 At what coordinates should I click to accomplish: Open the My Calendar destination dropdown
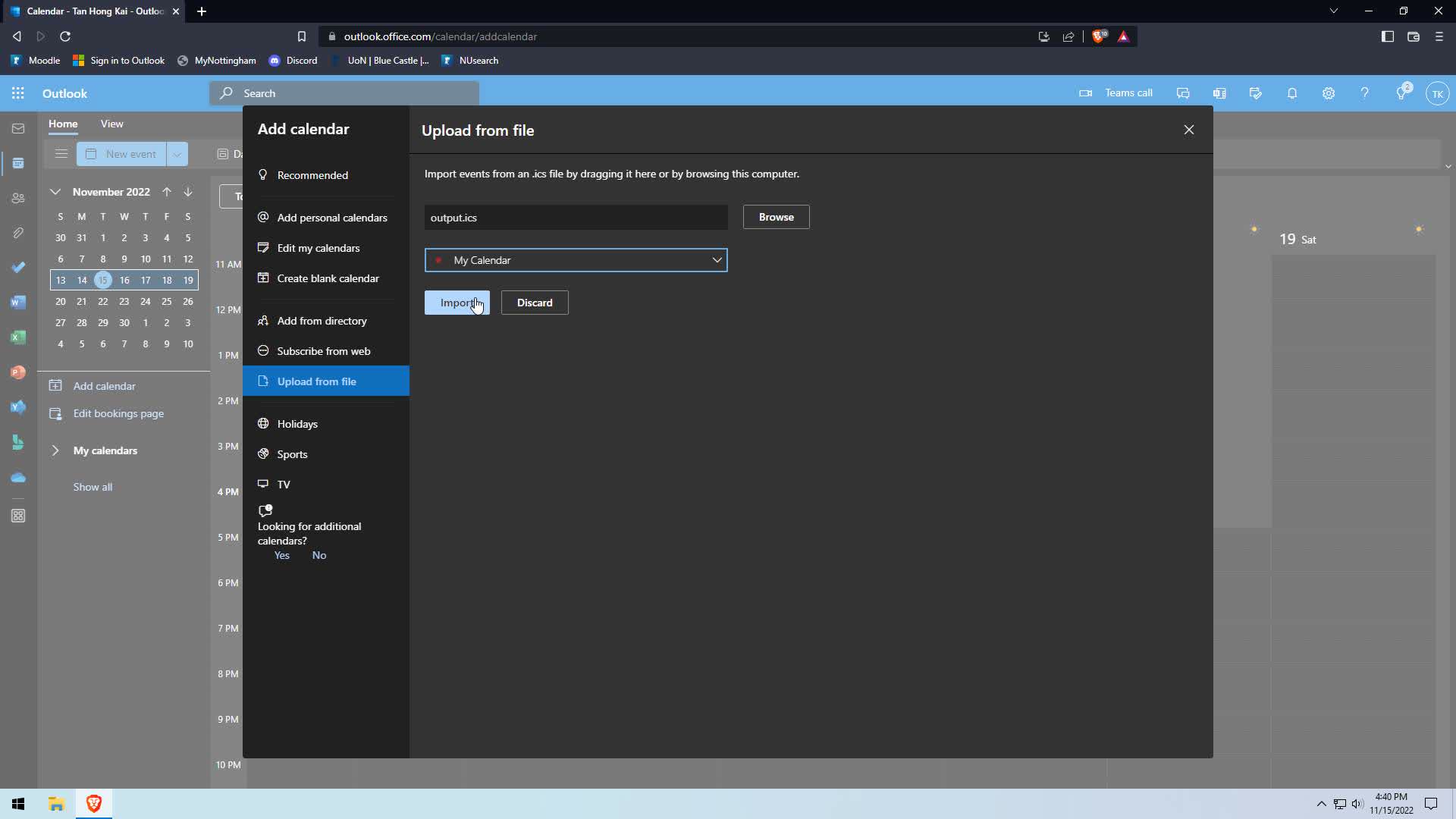(x=576, y=260)
